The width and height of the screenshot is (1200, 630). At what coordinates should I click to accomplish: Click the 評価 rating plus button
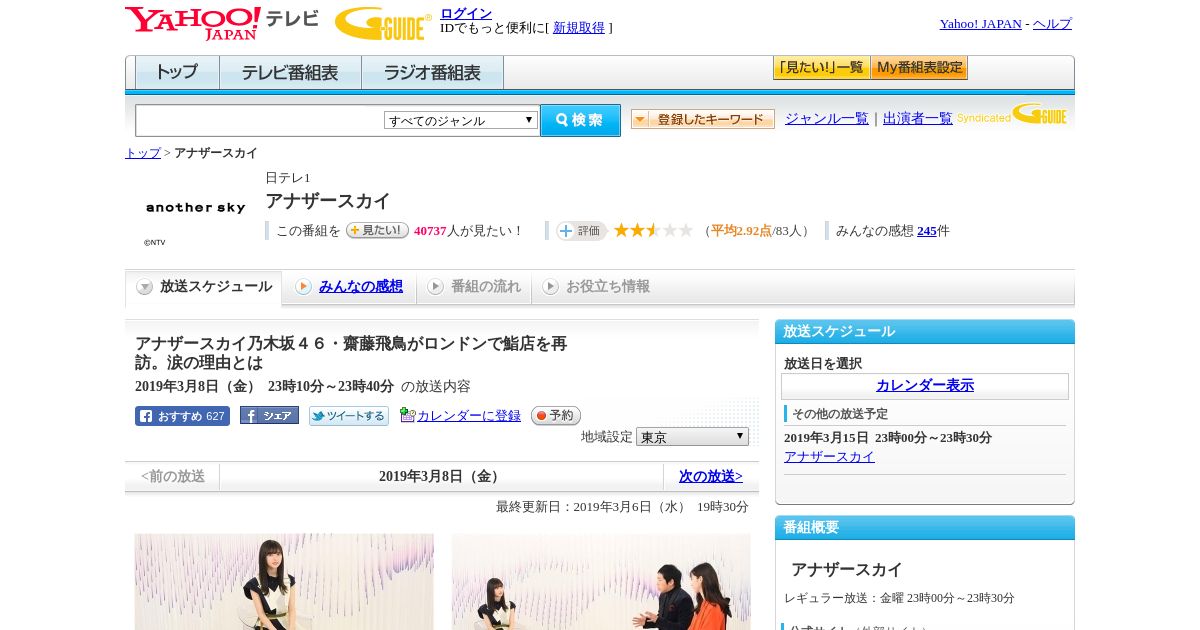pyautogui.click(x=581, y=231)
